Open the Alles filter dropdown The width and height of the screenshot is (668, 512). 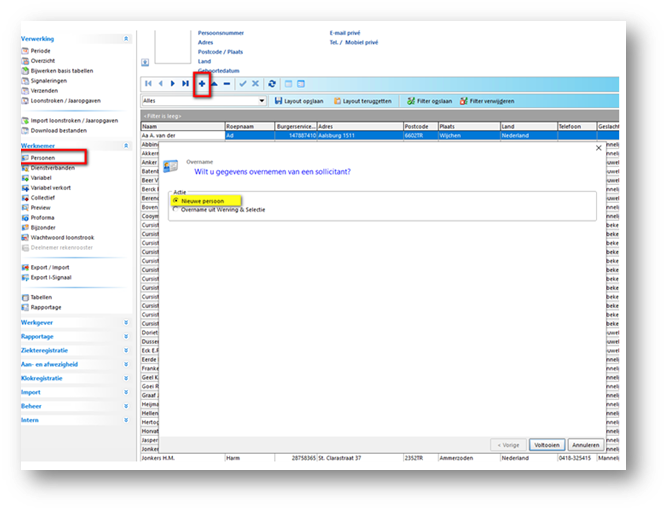tap(262, 101)
